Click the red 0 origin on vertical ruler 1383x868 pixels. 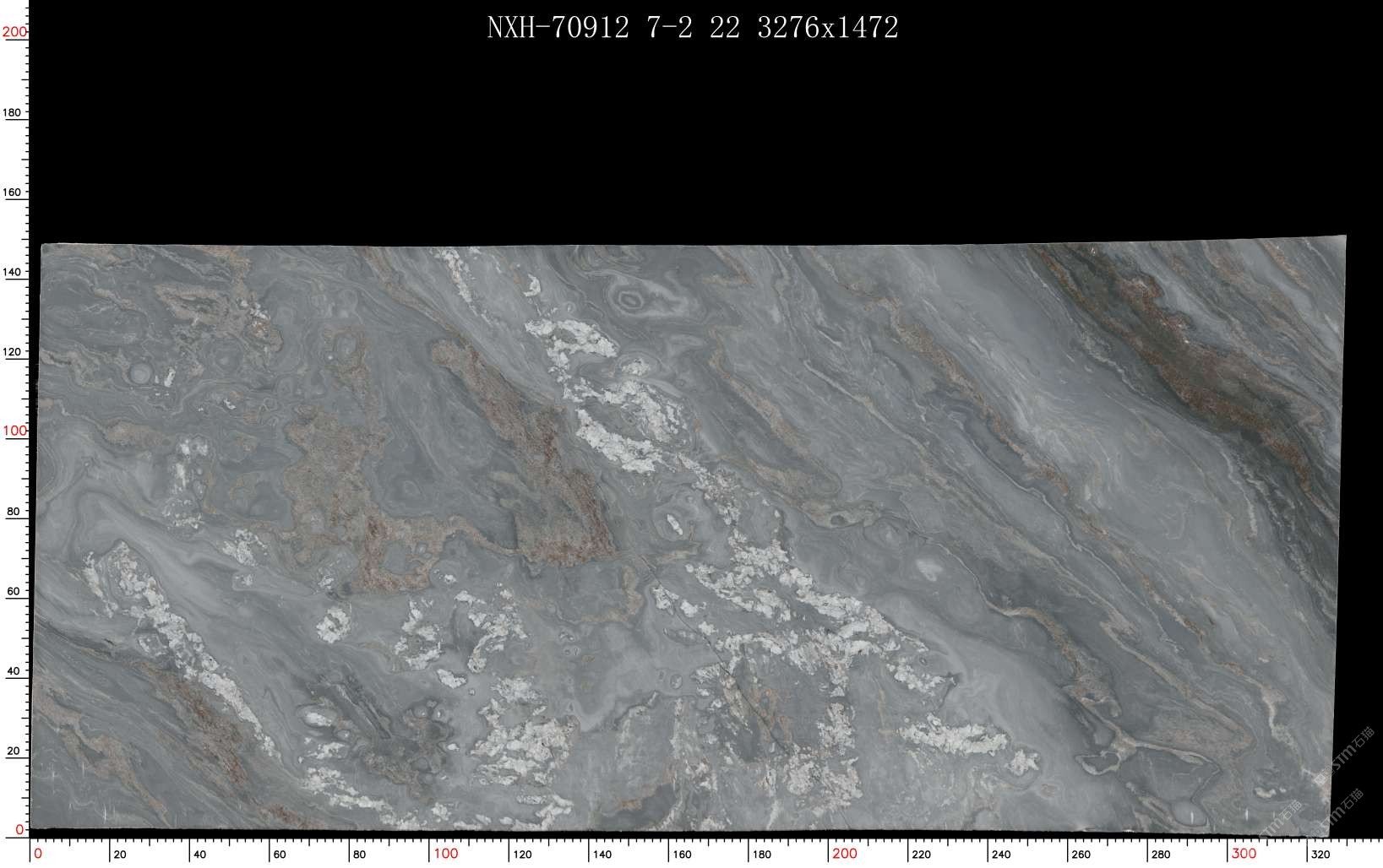[20, 829]
